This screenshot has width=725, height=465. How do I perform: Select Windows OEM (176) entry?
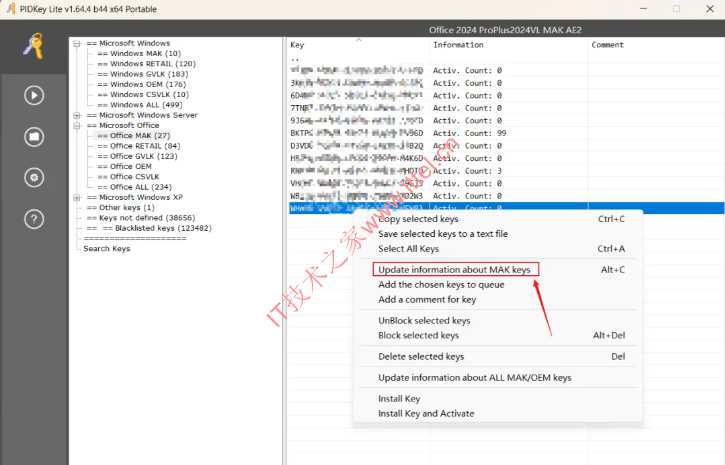pos(141,84)
